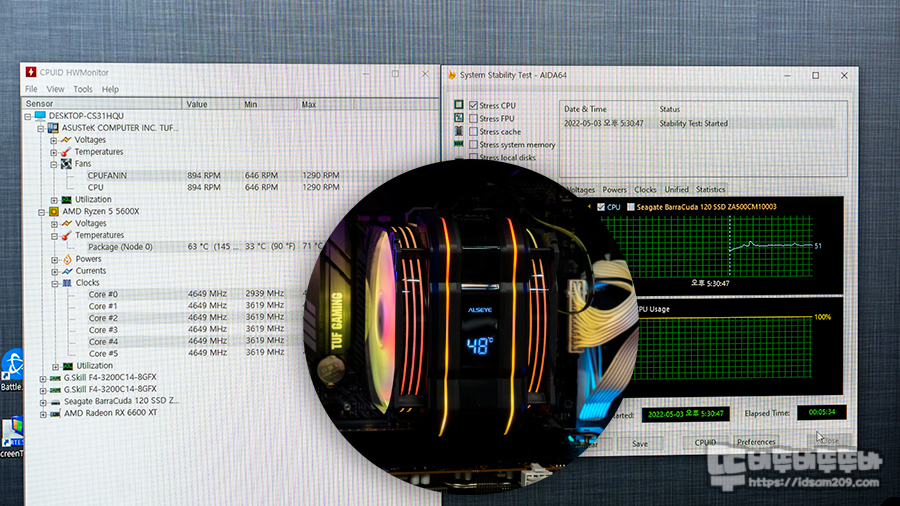This screenshot has height=506, width=900.
Task: Open the Tools menu in HWMonitor
Action: point(83,89)
